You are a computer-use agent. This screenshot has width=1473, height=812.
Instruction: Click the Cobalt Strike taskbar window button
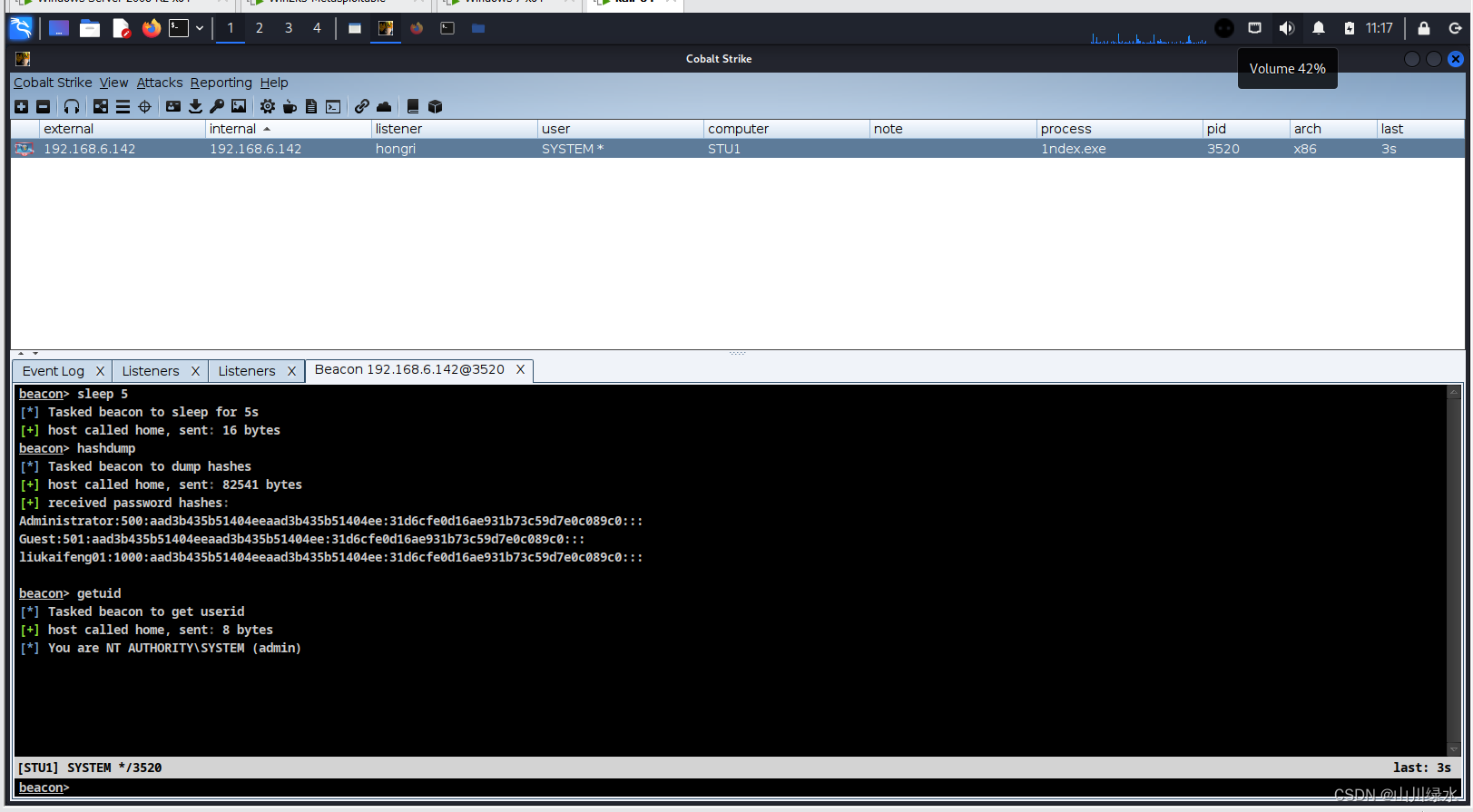click(x=386, y=28)
